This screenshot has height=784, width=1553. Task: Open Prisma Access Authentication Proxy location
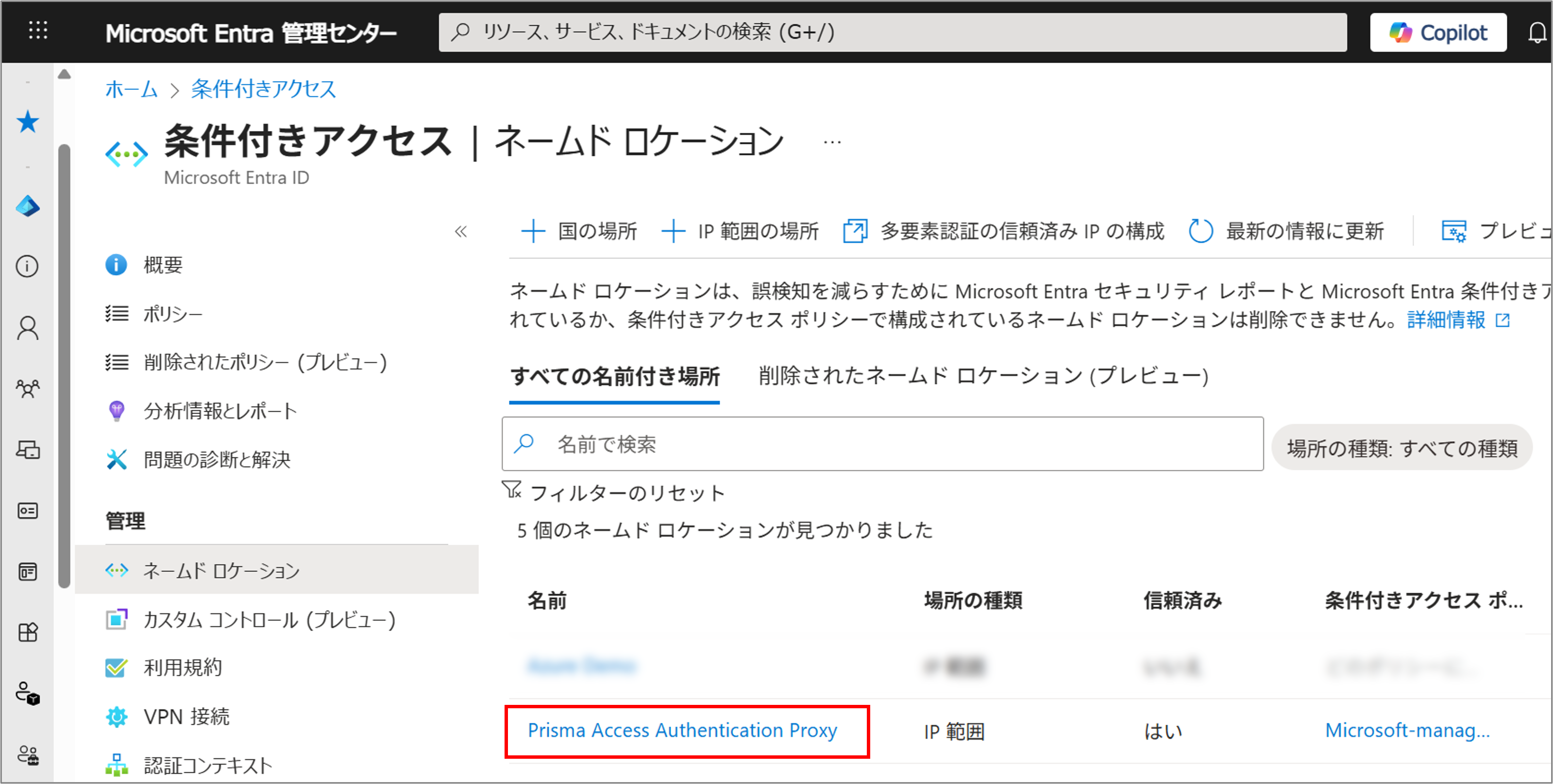682,731
